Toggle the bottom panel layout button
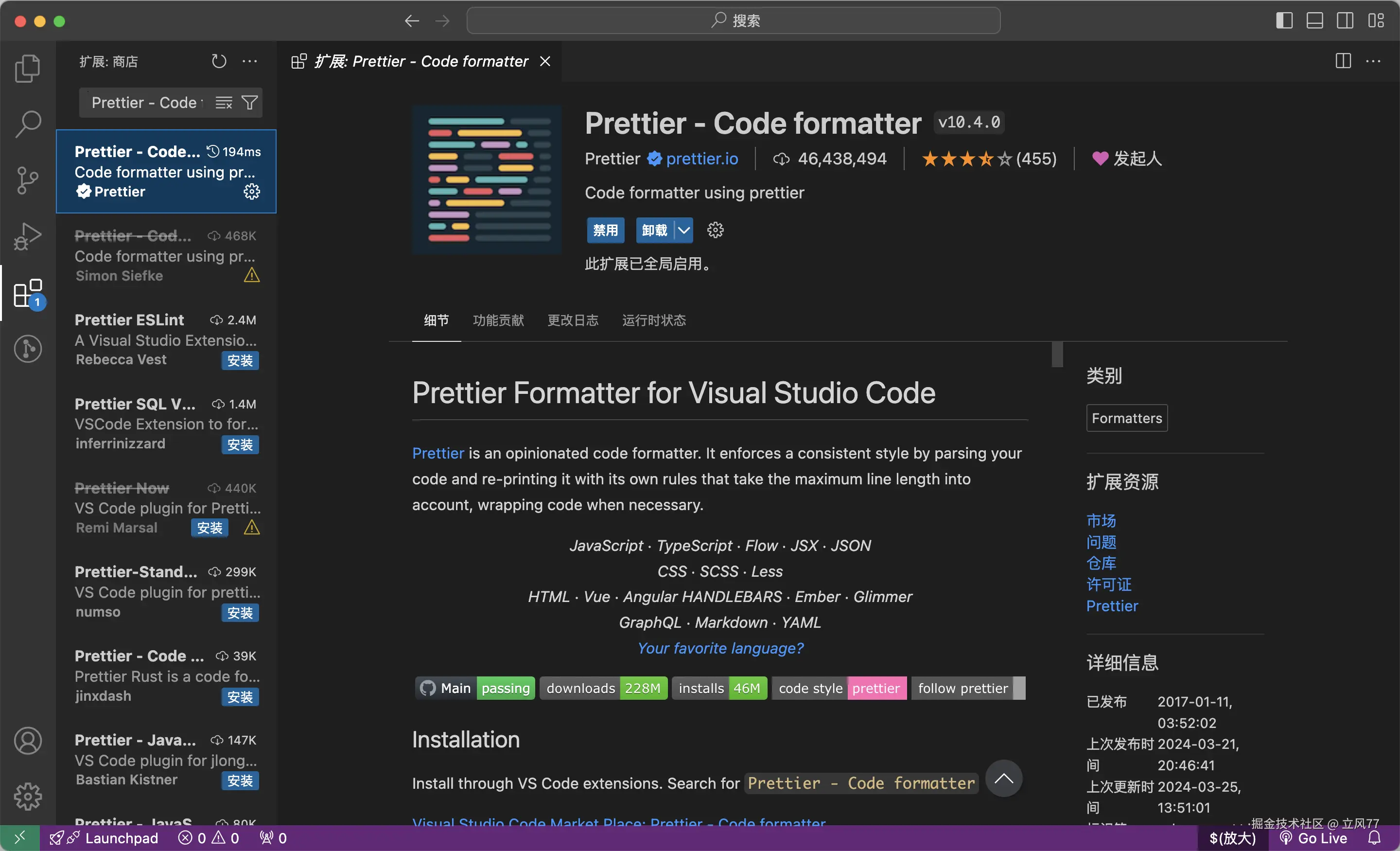 click(x=1315, y=20)
